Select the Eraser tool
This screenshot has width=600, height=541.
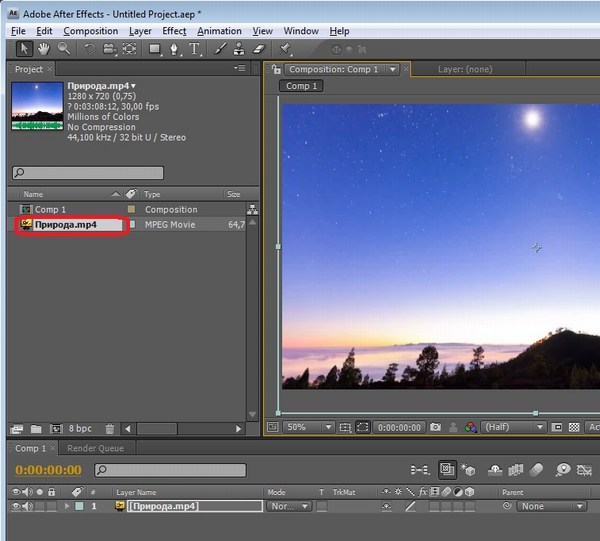coord(258,48)
